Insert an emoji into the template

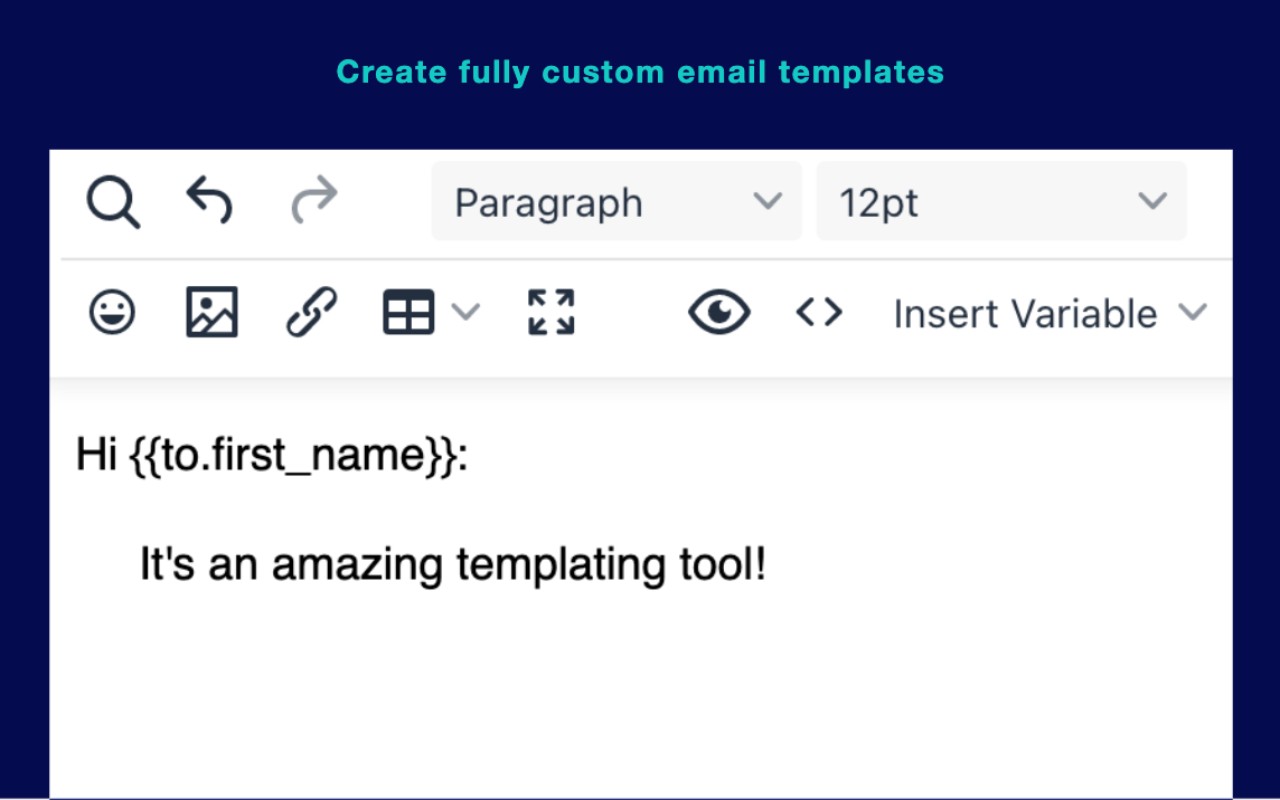coord(112,312)
